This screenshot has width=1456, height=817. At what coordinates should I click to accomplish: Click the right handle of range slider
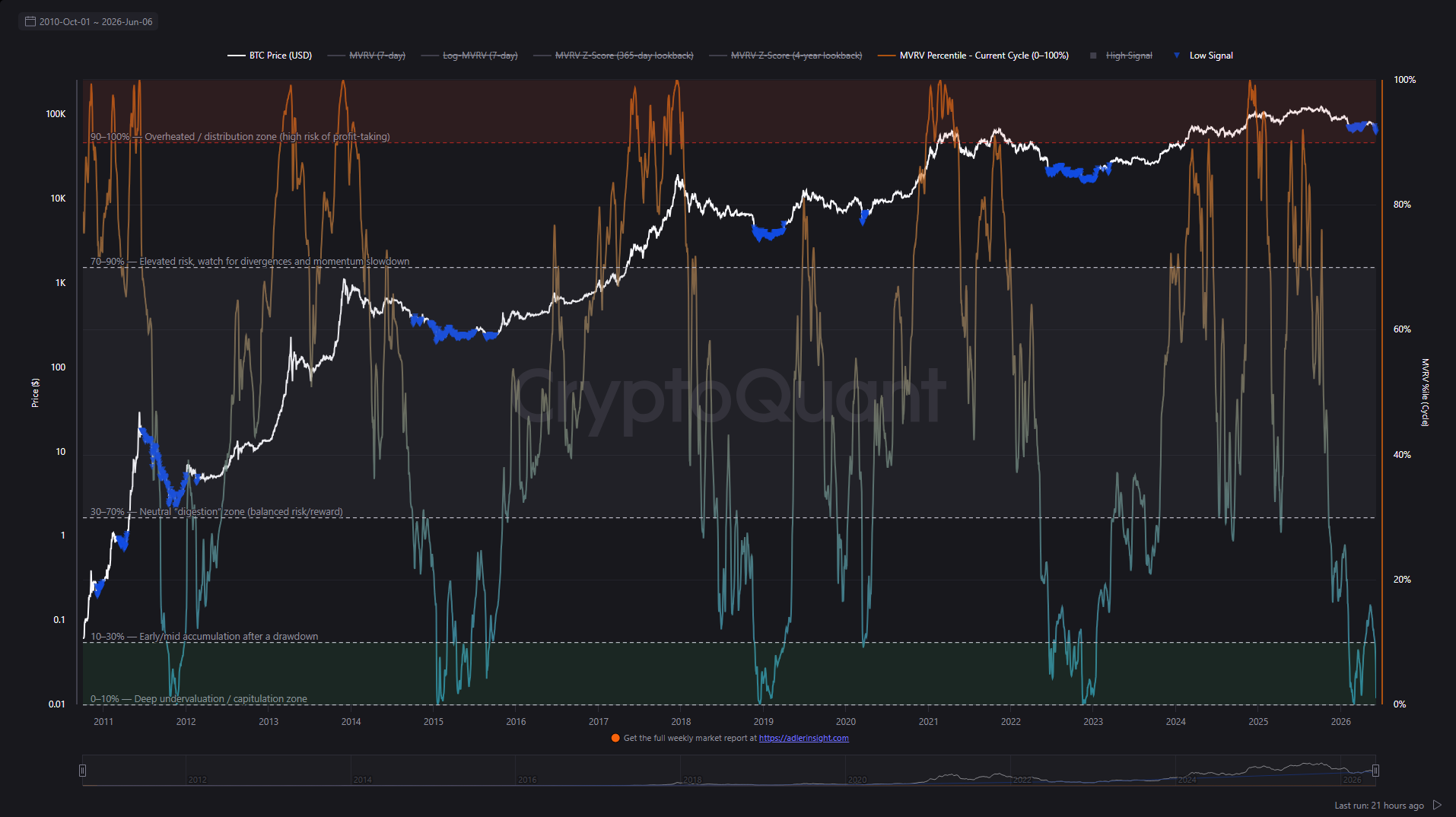coord(1375,771)
